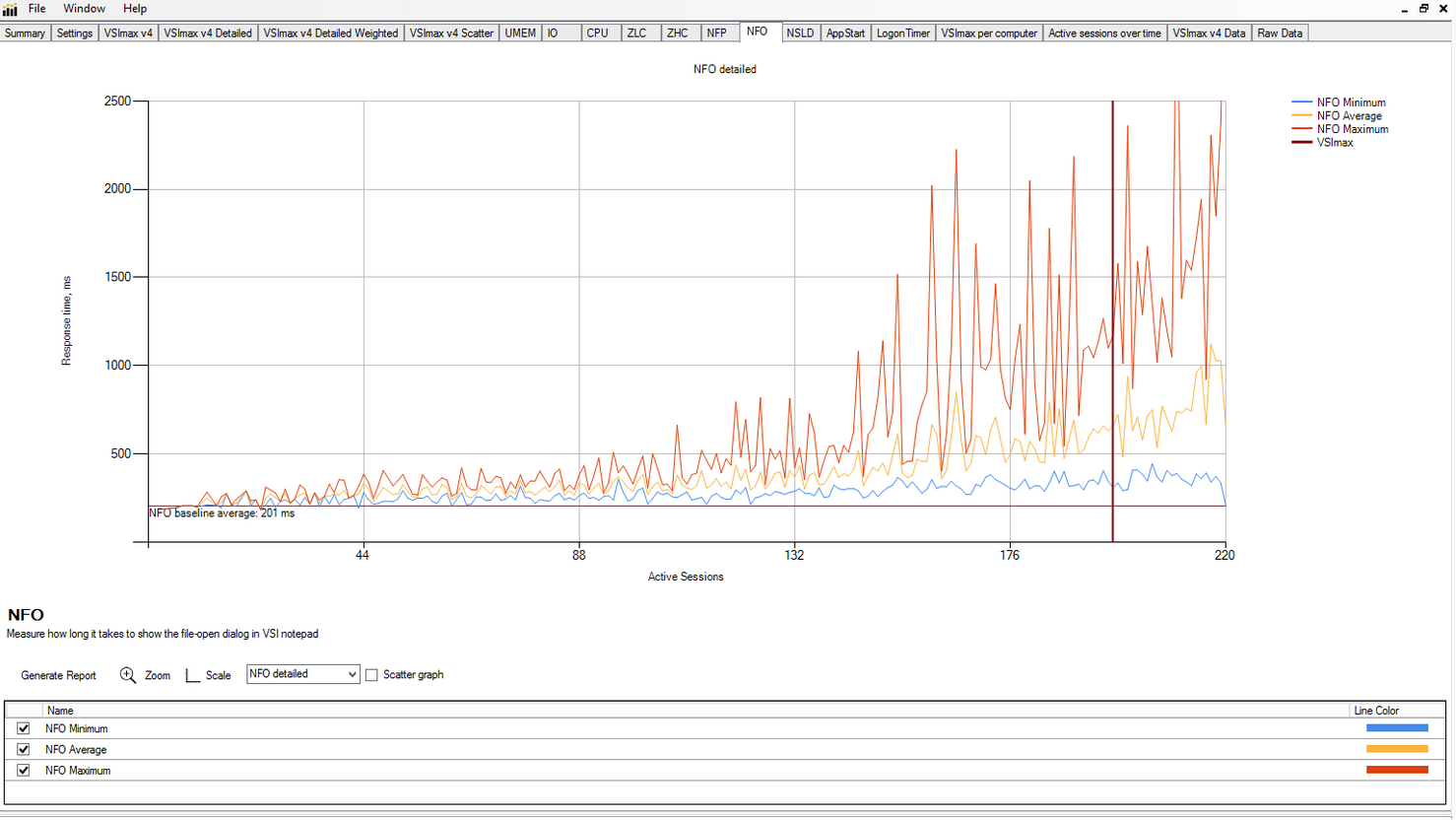The image size is (1456, 820).
Task: Open the Help menu
Action: 135,9
